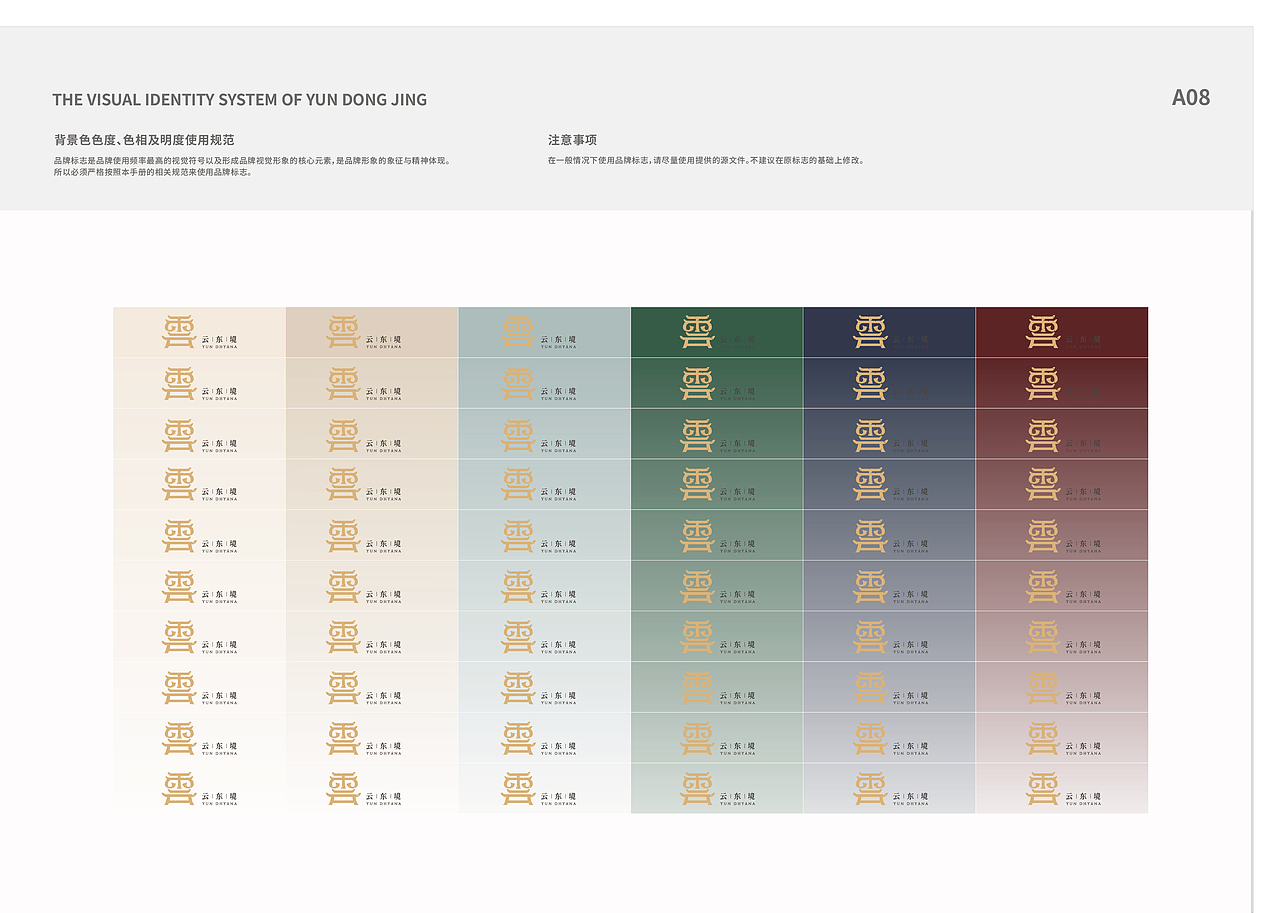Click the gold emblem in the bottom navy-column swatch
Image resolution: width=1280 pixels, height=913 pixels.
point(870,789)
